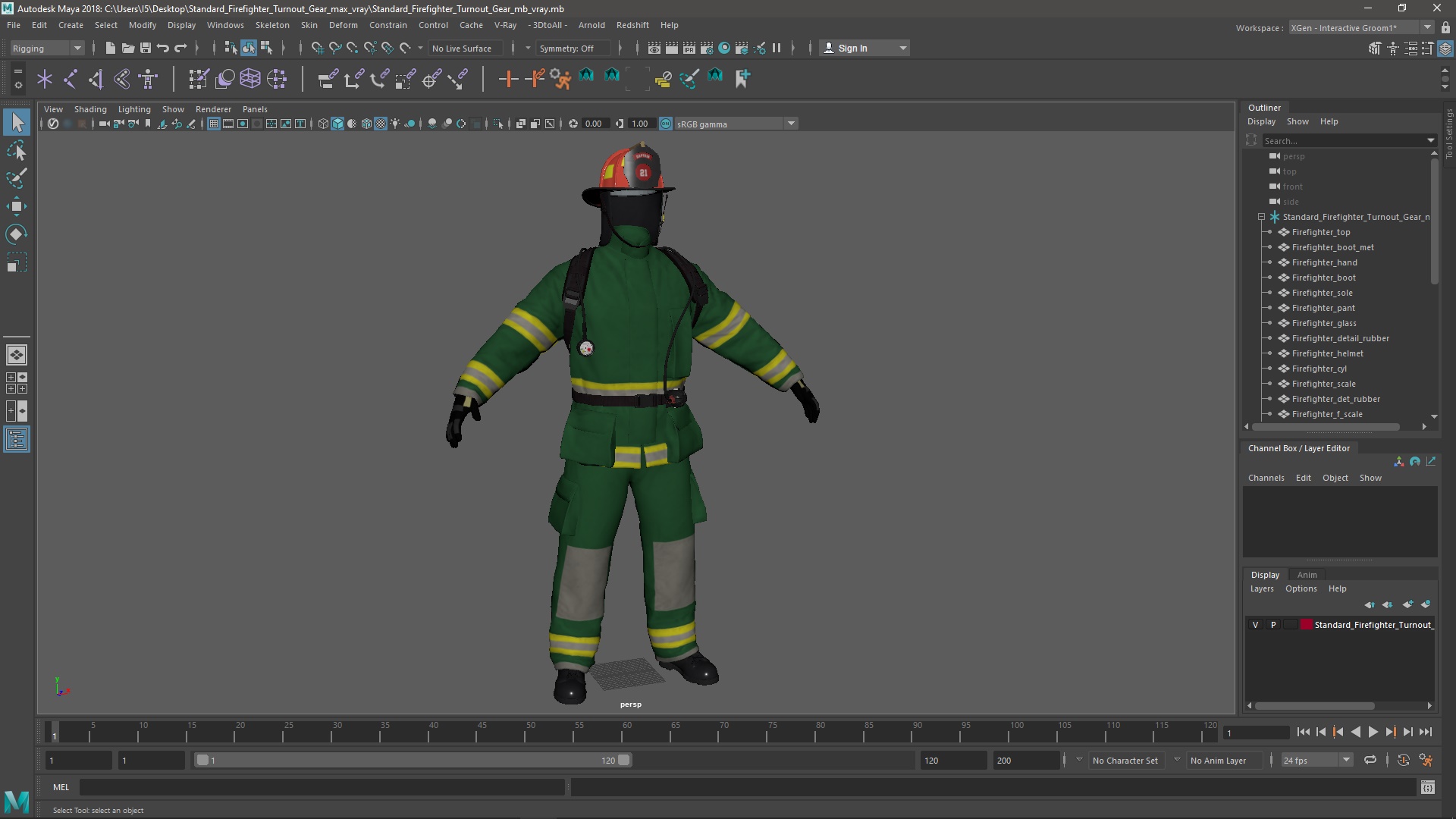Viewport: 1456px width, 819px height.
Task: Click the red layer color swatch
Action: [x=1306, y=625]
